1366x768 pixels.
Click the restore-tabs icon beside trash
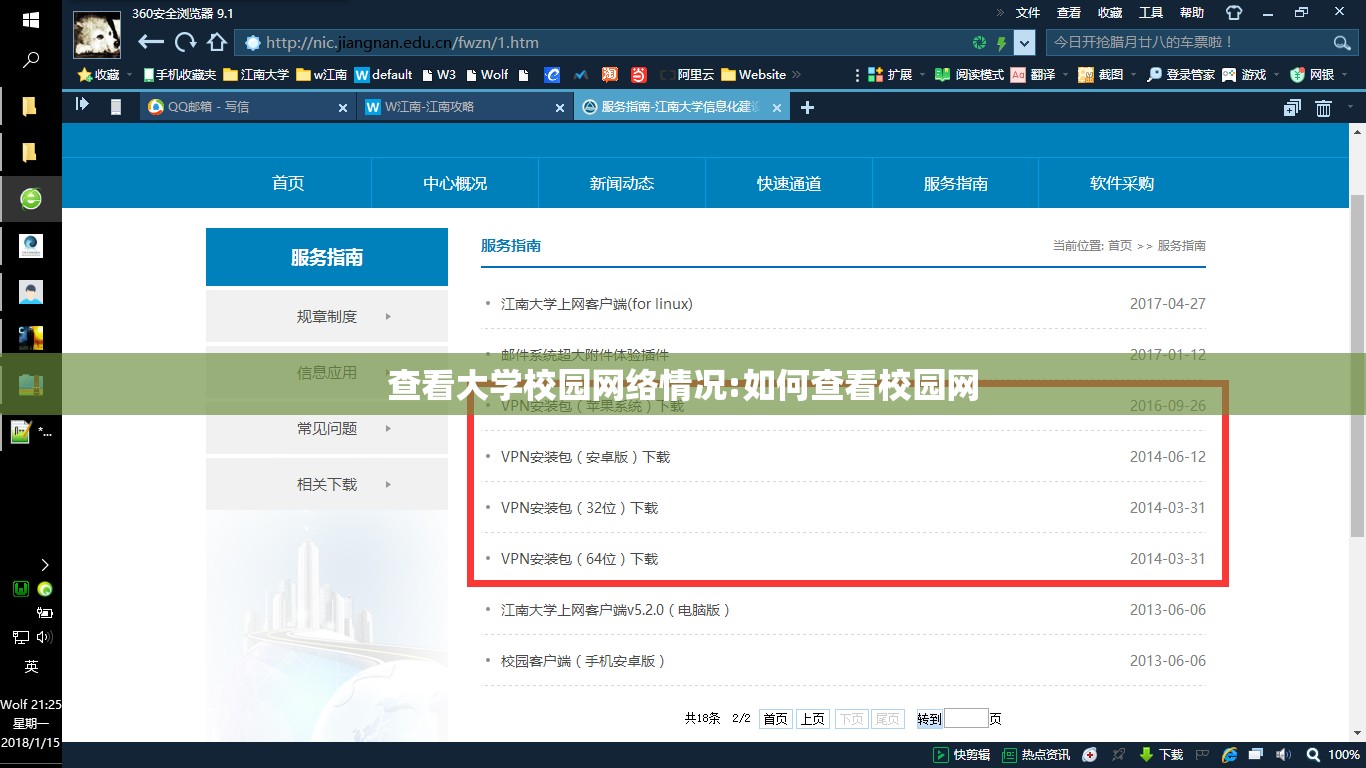click(x=1293, y=108)
